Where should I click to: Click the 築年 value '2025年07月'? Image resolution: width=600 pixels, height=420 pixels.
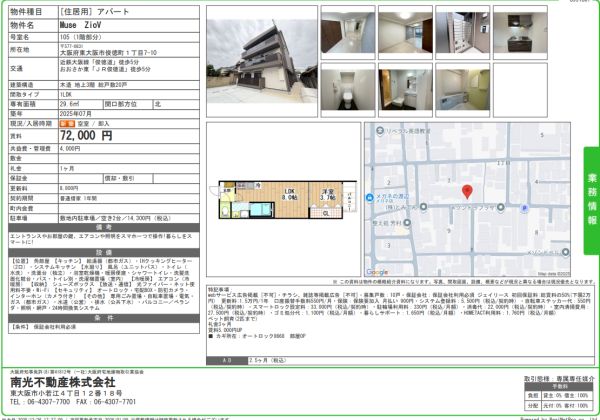tap(75, 114)
